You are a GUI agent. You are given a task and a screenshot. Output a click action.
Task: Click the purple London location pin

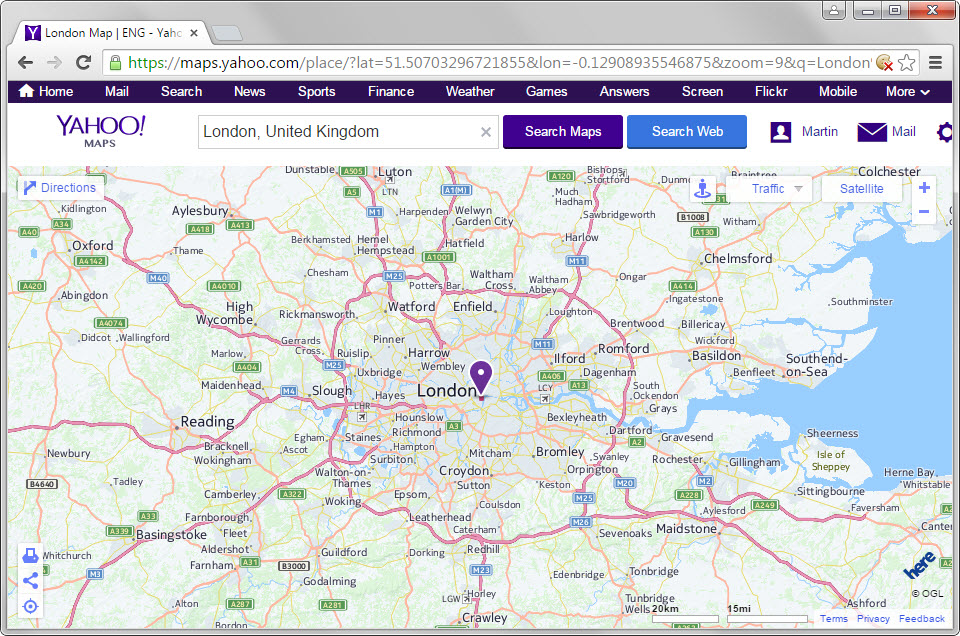coord(481,377)
